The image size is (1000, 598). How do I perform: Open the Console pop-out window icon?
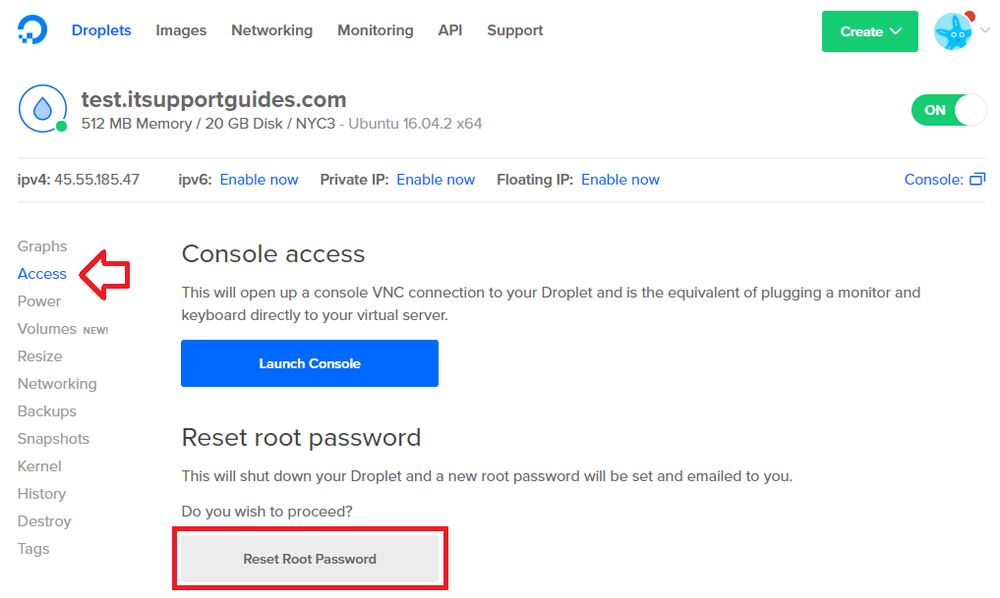pyautogui.click(x=977, y=180)
